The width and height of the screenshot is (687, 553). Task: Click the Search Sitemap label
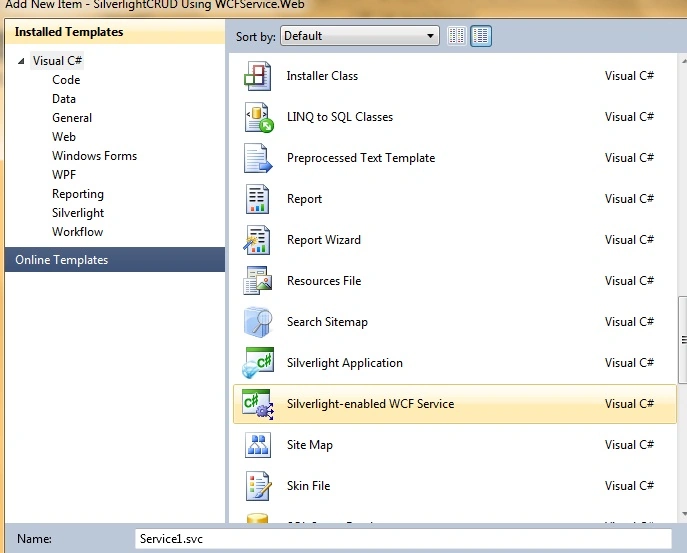click(327, 322)
